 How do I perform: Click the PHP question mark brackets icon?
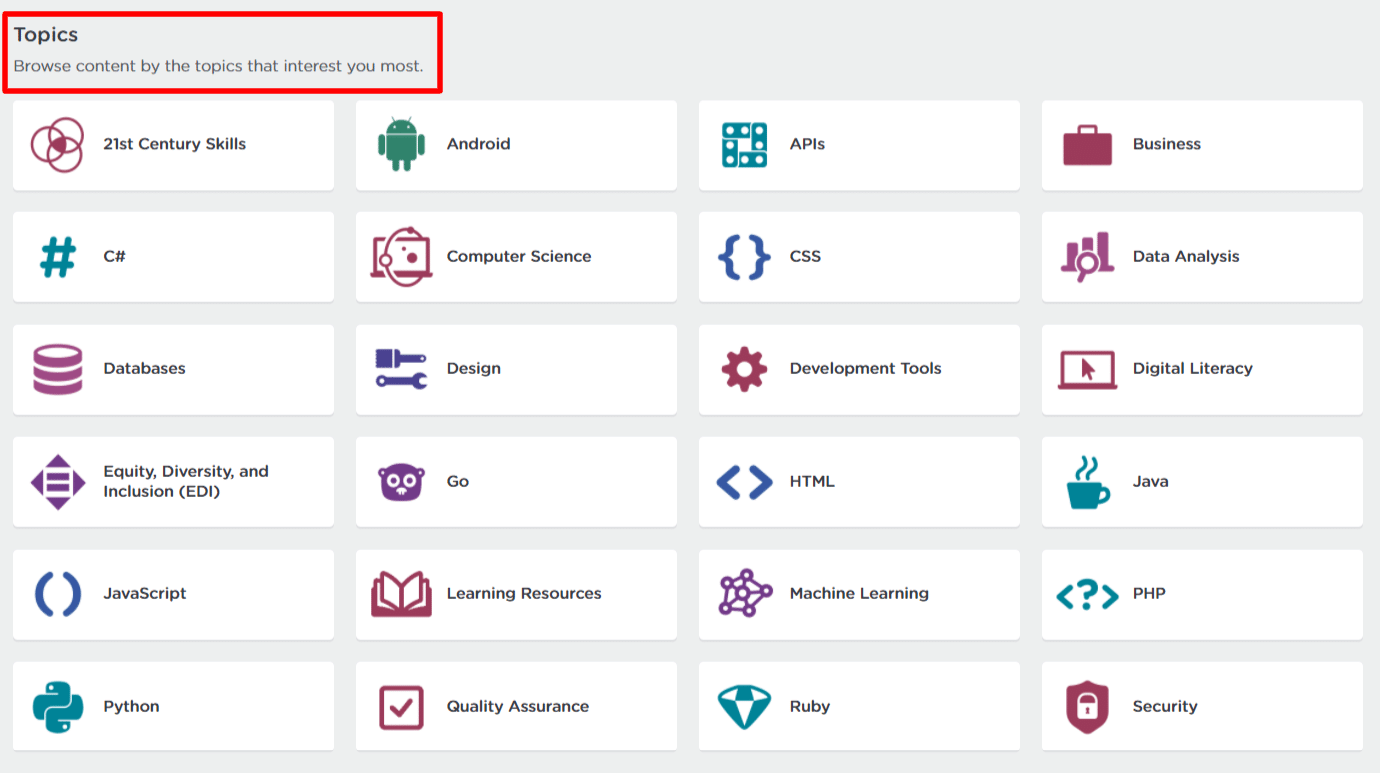[1087, 595]
